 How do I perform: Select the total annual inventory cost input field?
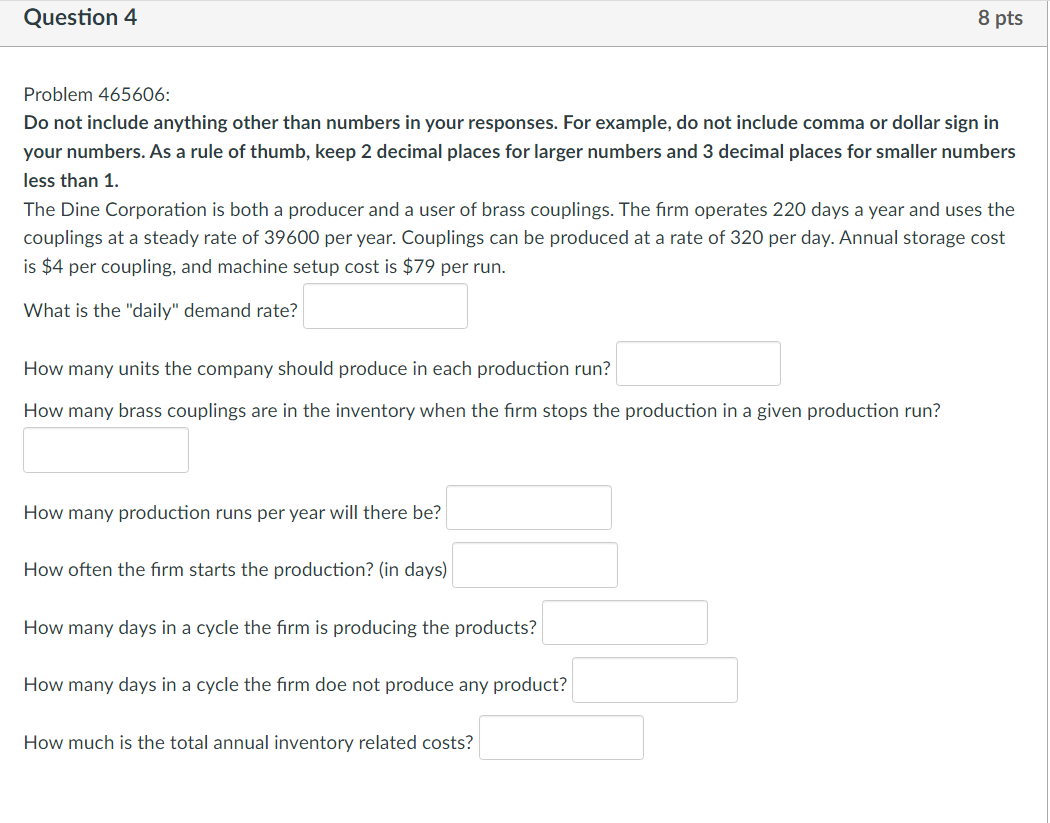point(561,737)
